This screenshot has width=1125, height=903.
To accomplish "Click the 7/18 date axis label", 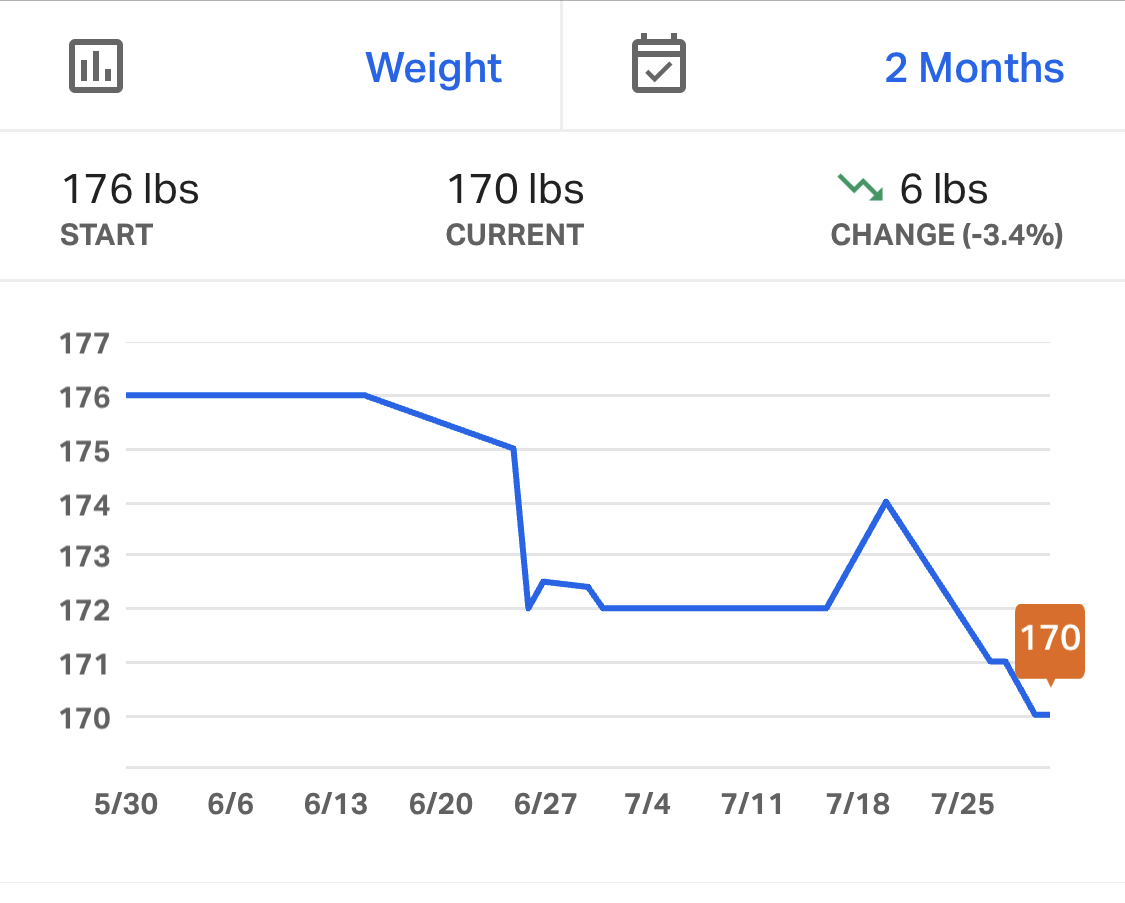I will click(858, 804).
